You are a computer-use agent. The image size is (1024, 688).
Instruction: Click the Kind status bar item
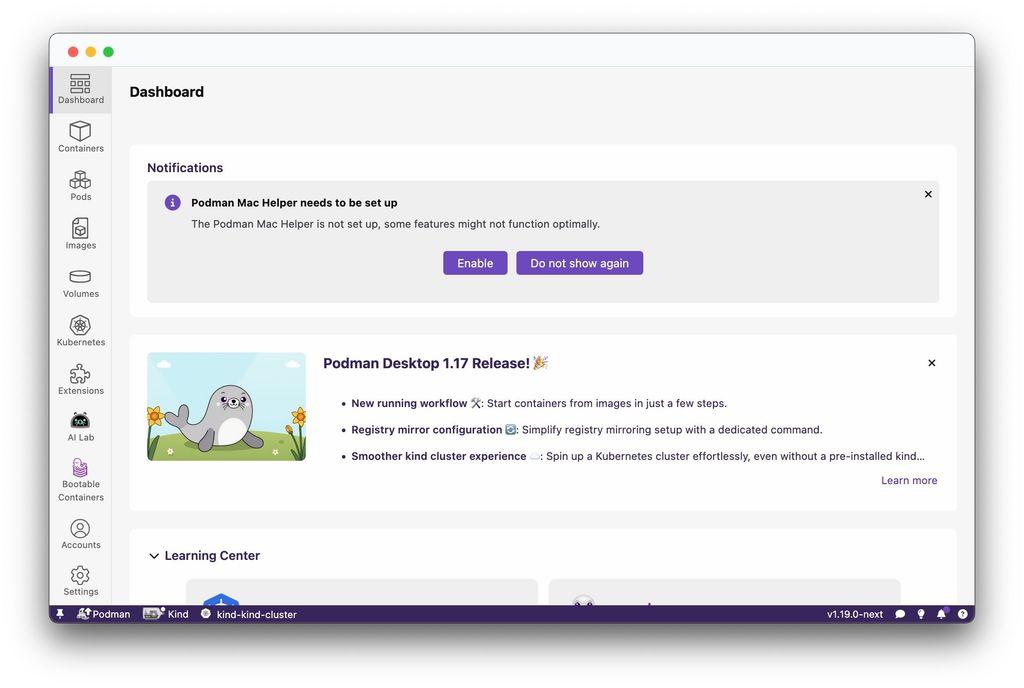click(166, 614)
